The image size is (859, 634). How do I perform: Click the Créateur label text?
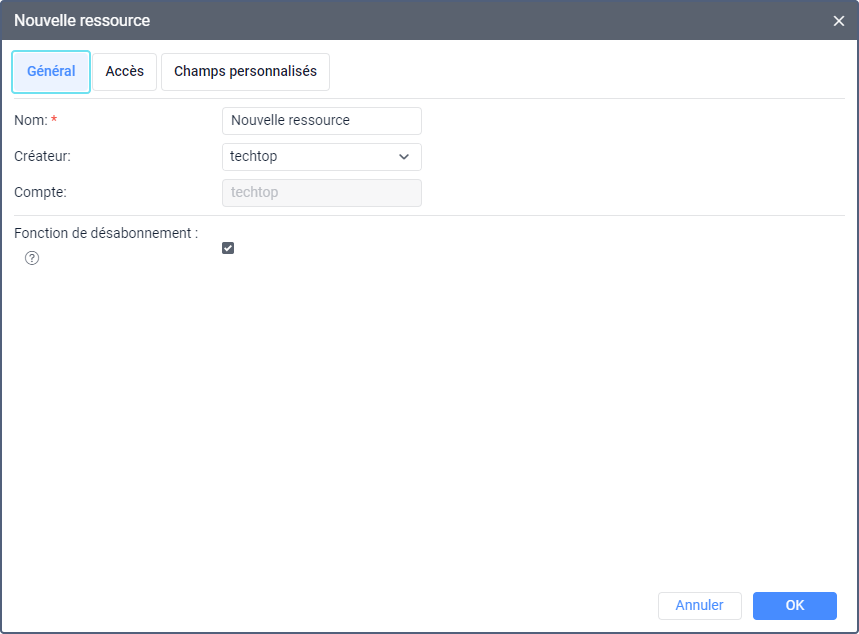tap(42, 157)
